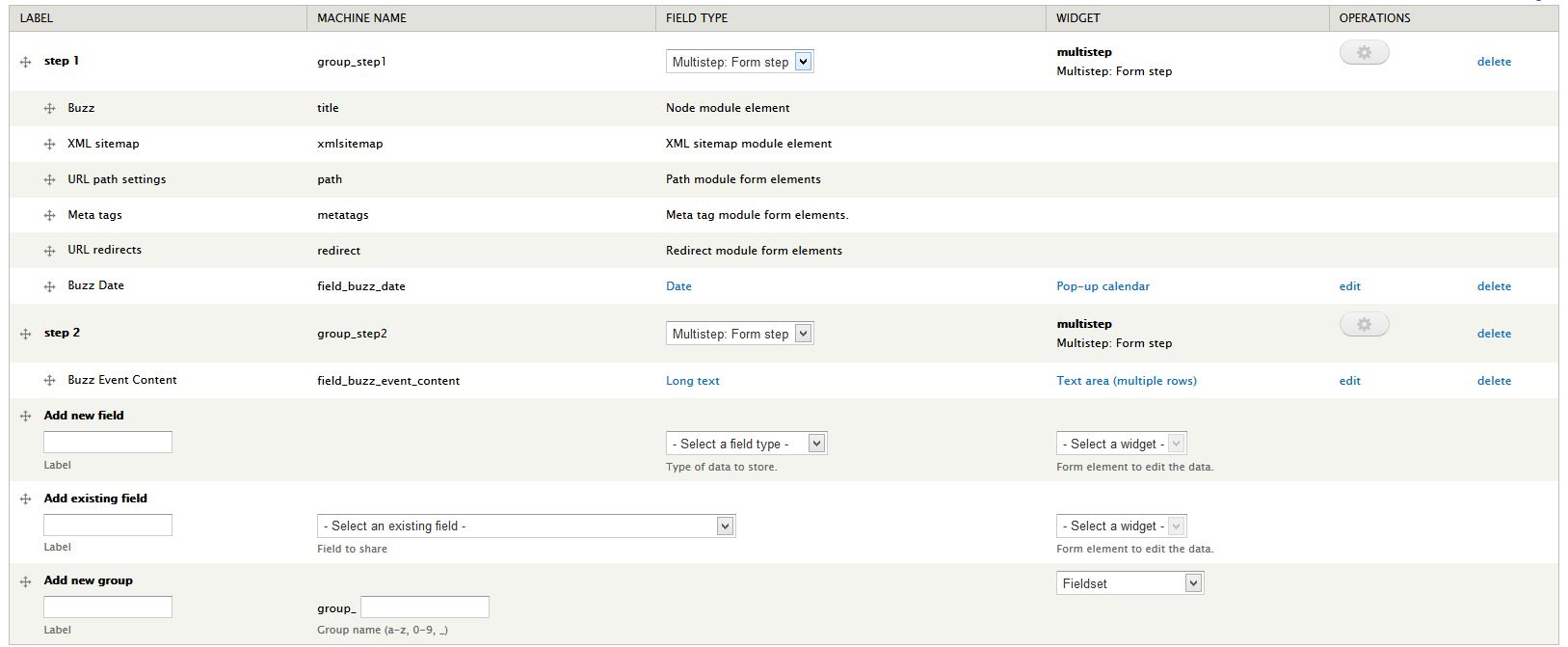Click the xmlsitemap machine name
This screenshot has width=1568, height=647.
coord(350,144)
